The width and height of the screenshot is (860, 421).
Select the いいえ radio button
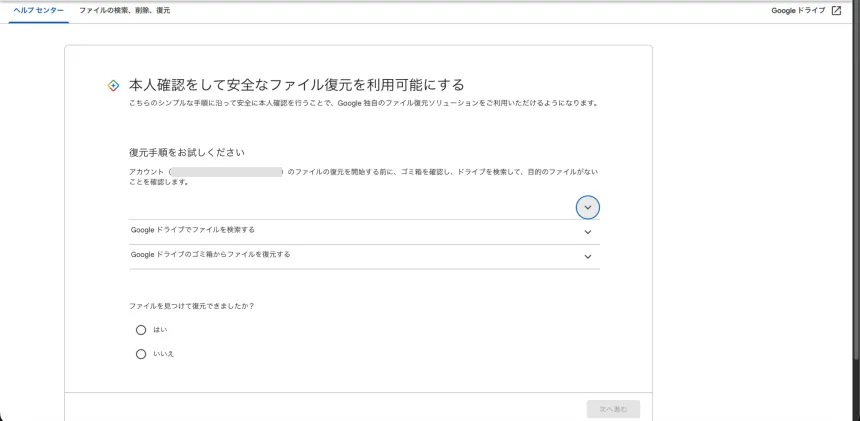[x=141, y=354]
